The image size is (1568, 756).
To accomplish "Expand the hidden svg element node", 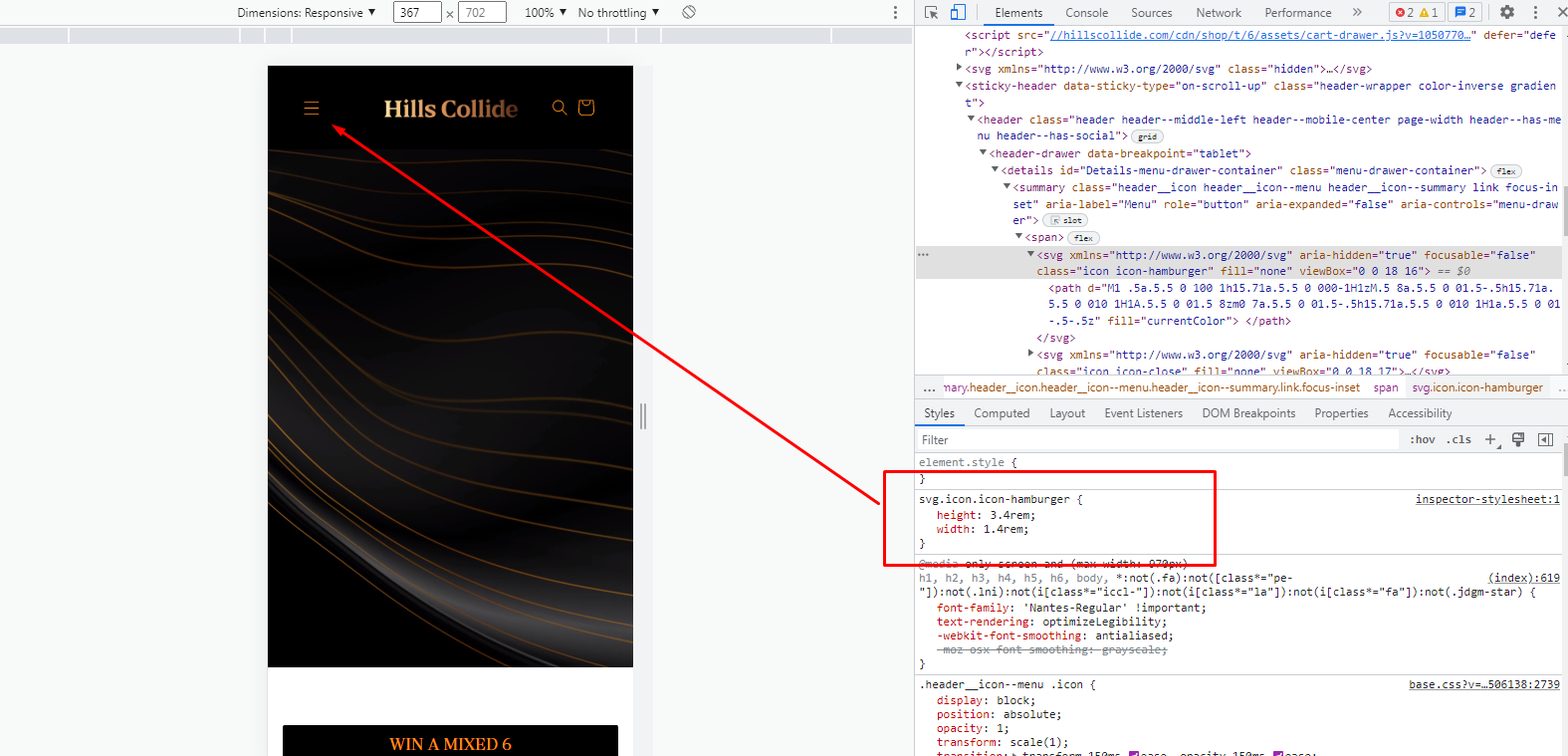I will (x=960, y=68).
